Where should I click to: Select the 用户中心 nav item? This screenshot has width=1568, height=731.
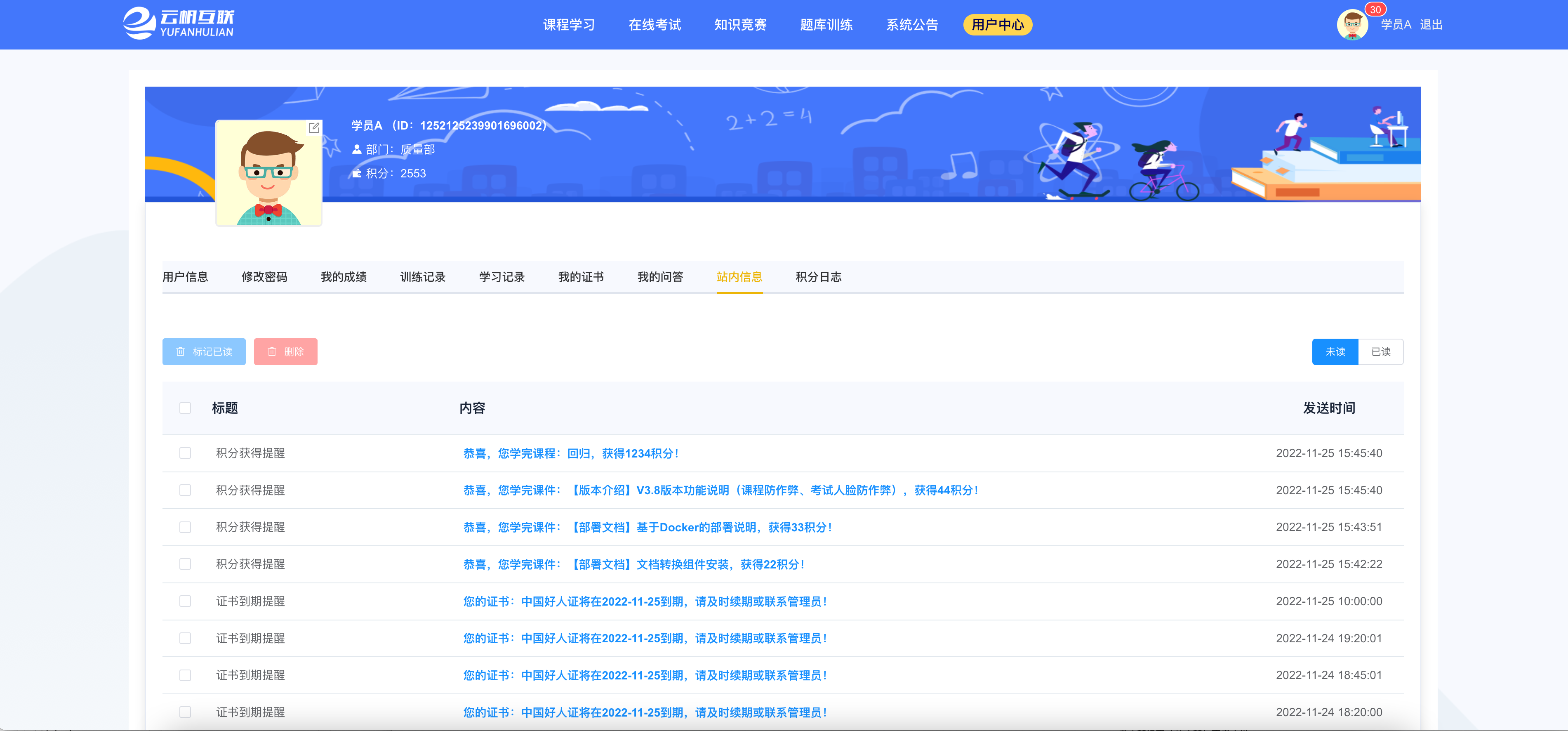pyautogui.click(x=998, y=25)
